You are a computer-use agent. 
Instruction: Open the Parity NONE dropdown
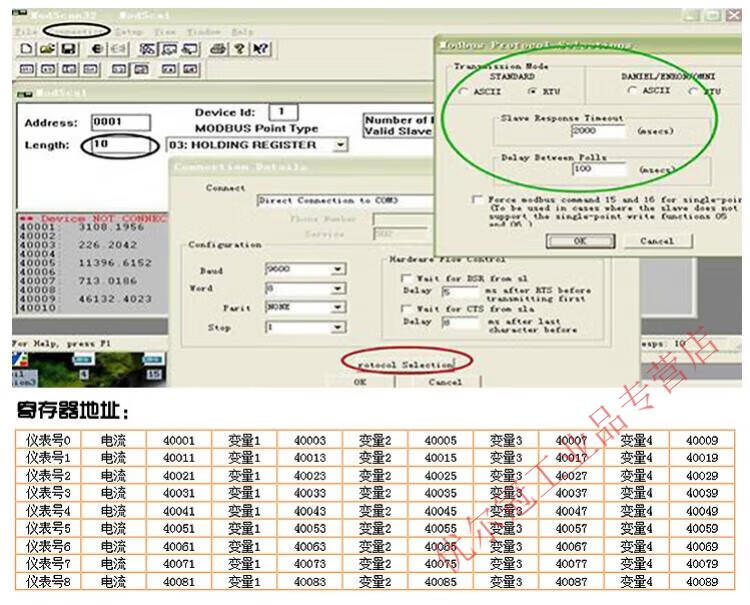[338, 308]
